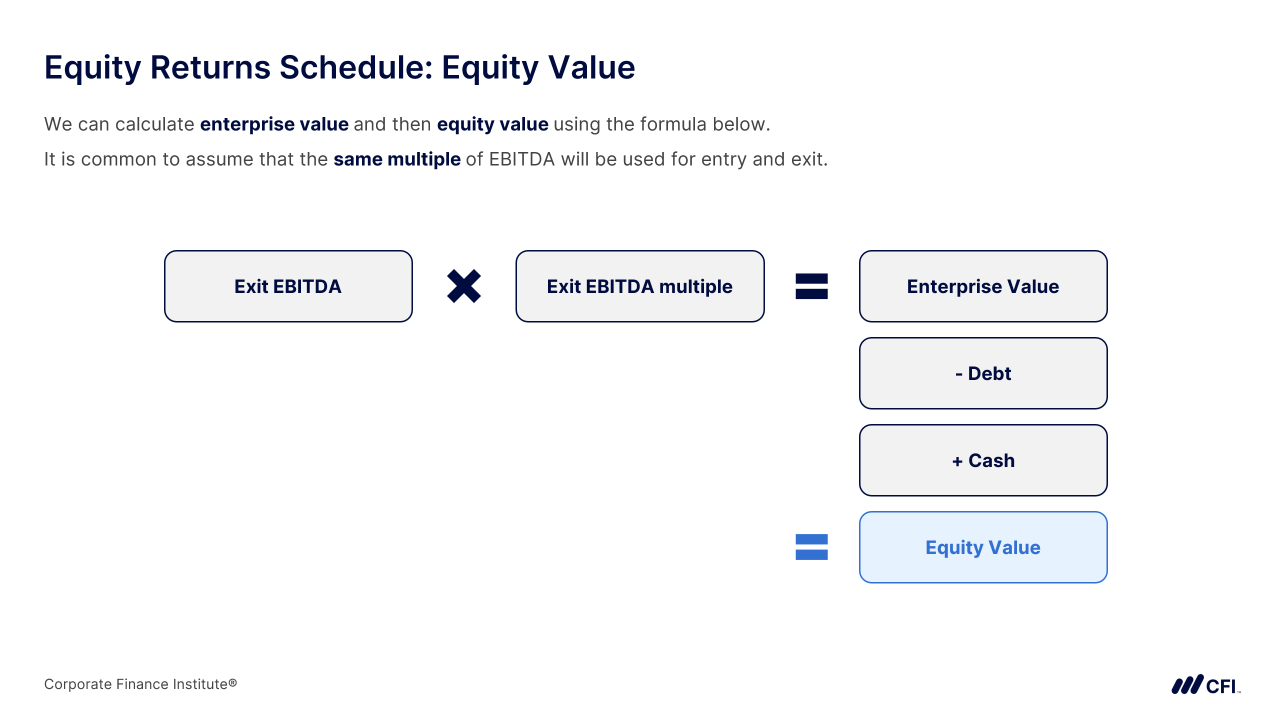Select the Exit EBITDA box
The width and height of the screenshot is (1280, 720).
pyautogui.click(x=288, y=286)
